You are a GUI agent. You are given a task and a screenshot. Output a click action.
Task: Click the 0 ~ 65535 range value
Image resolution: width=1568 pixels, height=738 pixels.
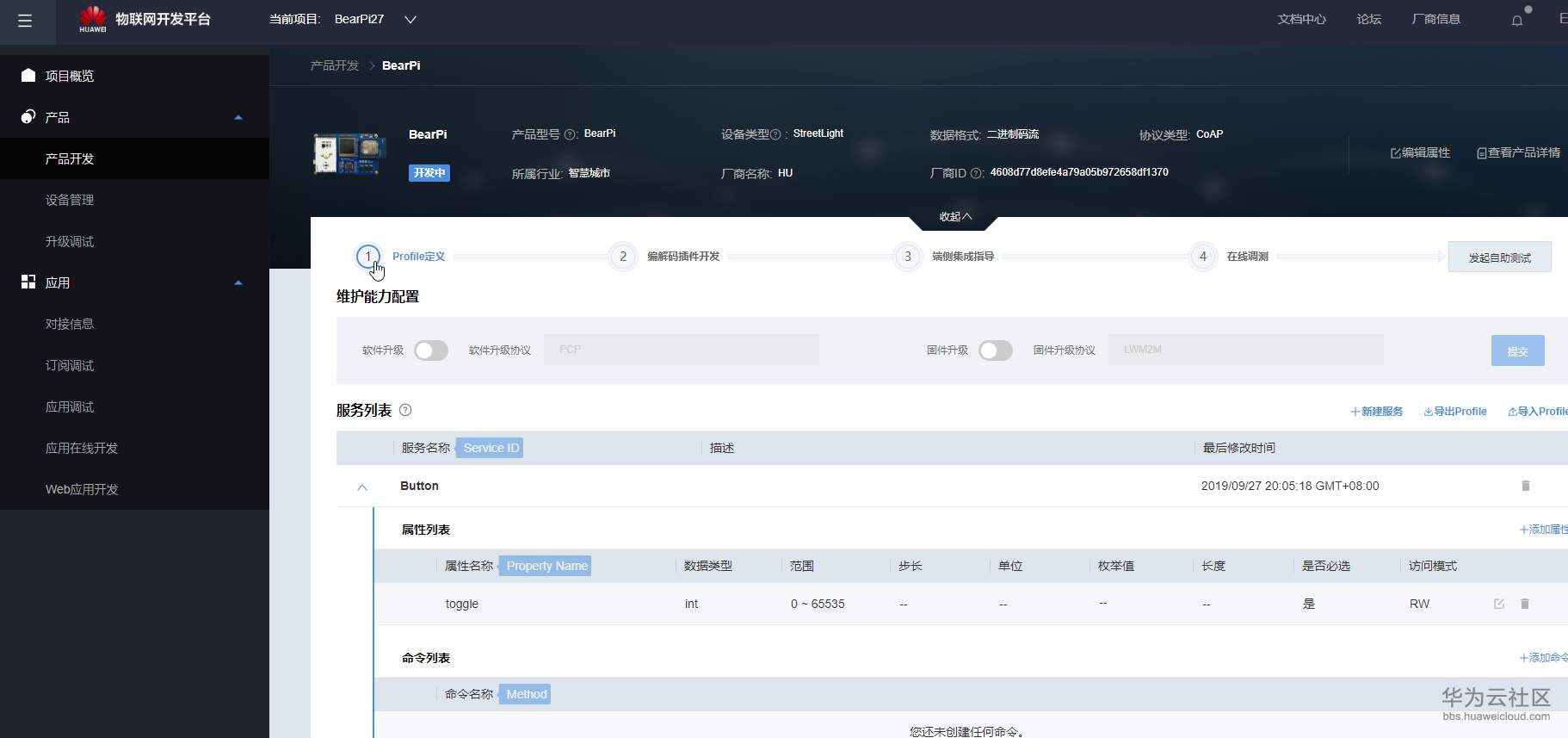coord(818,604)
